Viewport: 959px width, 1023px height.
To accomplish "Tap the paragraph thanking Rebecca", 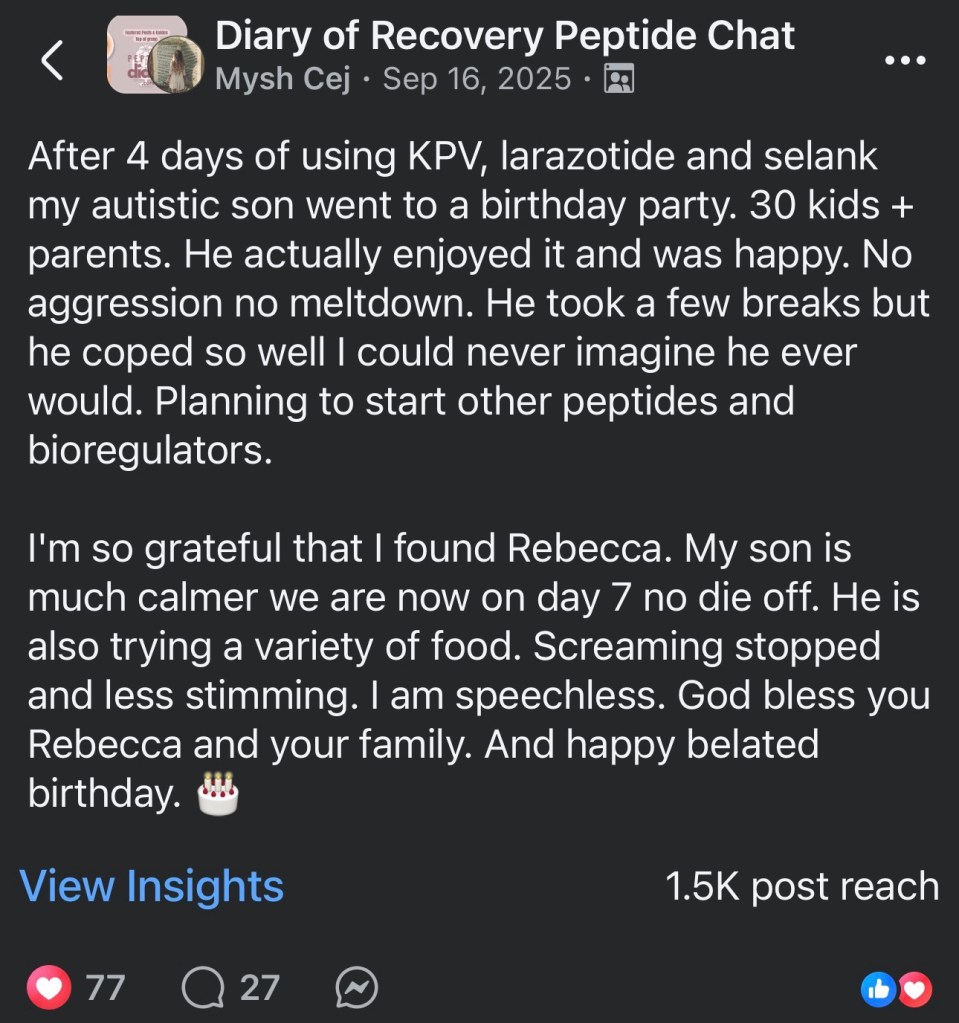I will (x=478, y=670).
